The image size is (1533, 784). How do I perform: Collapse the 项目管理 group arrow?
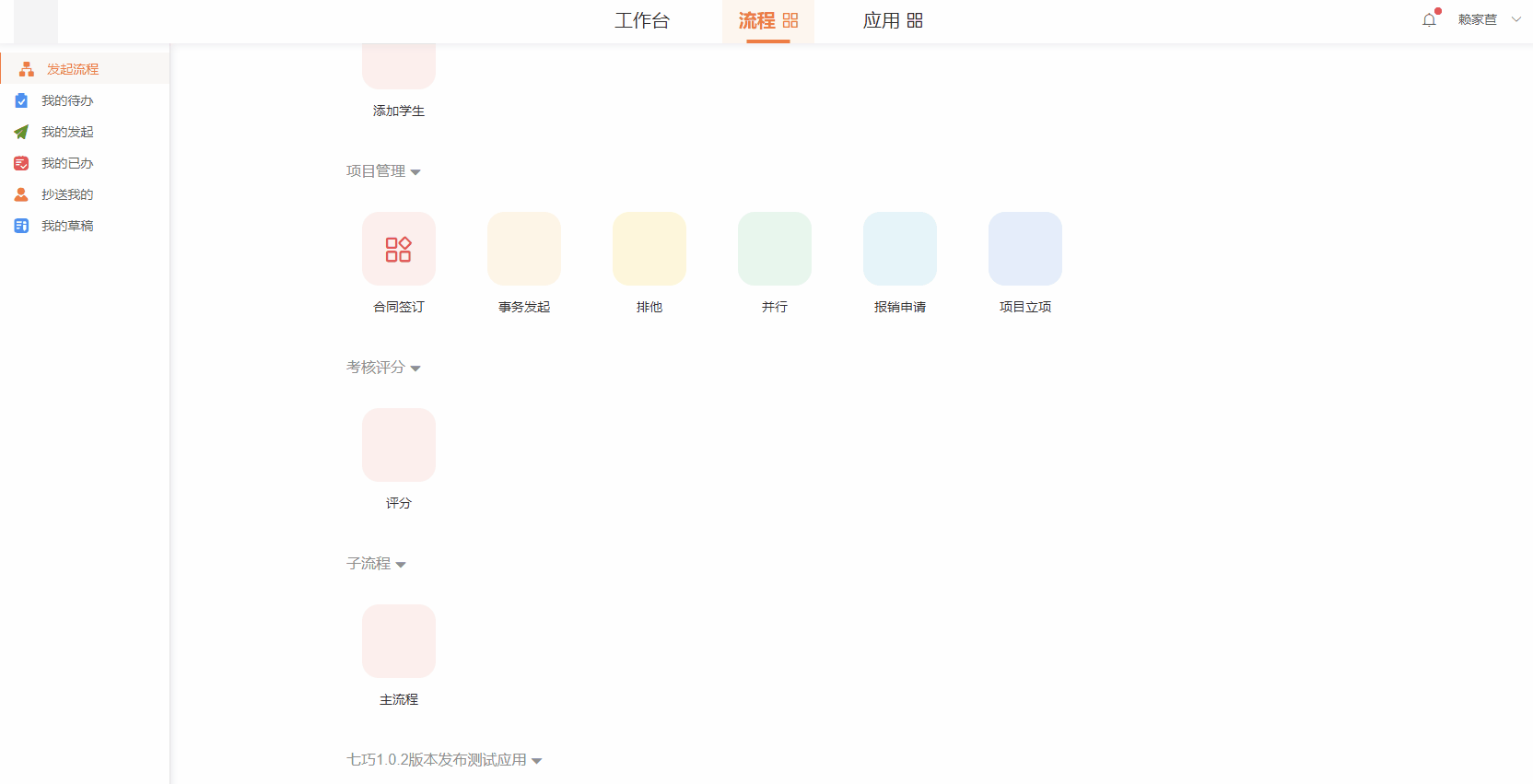[x=415, y=172]
